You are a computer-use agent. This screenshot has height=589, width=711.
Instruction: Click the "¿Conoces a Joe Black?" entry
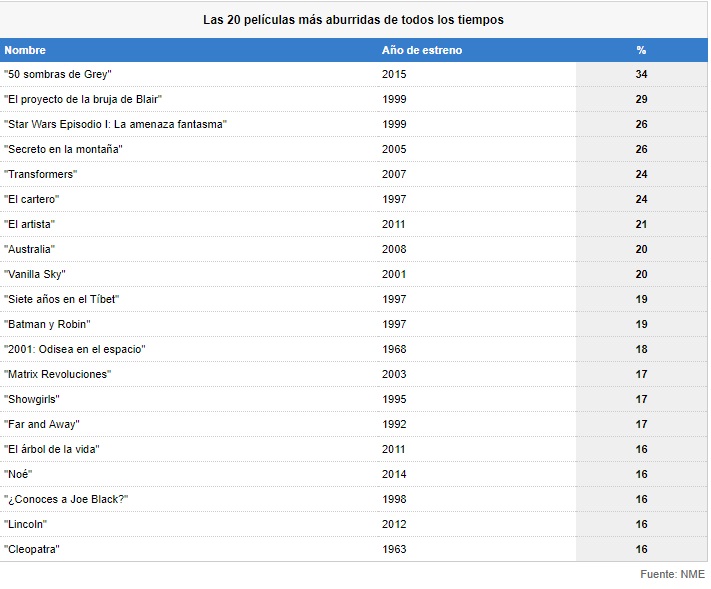pyautogui.click(x=66, y=499)
